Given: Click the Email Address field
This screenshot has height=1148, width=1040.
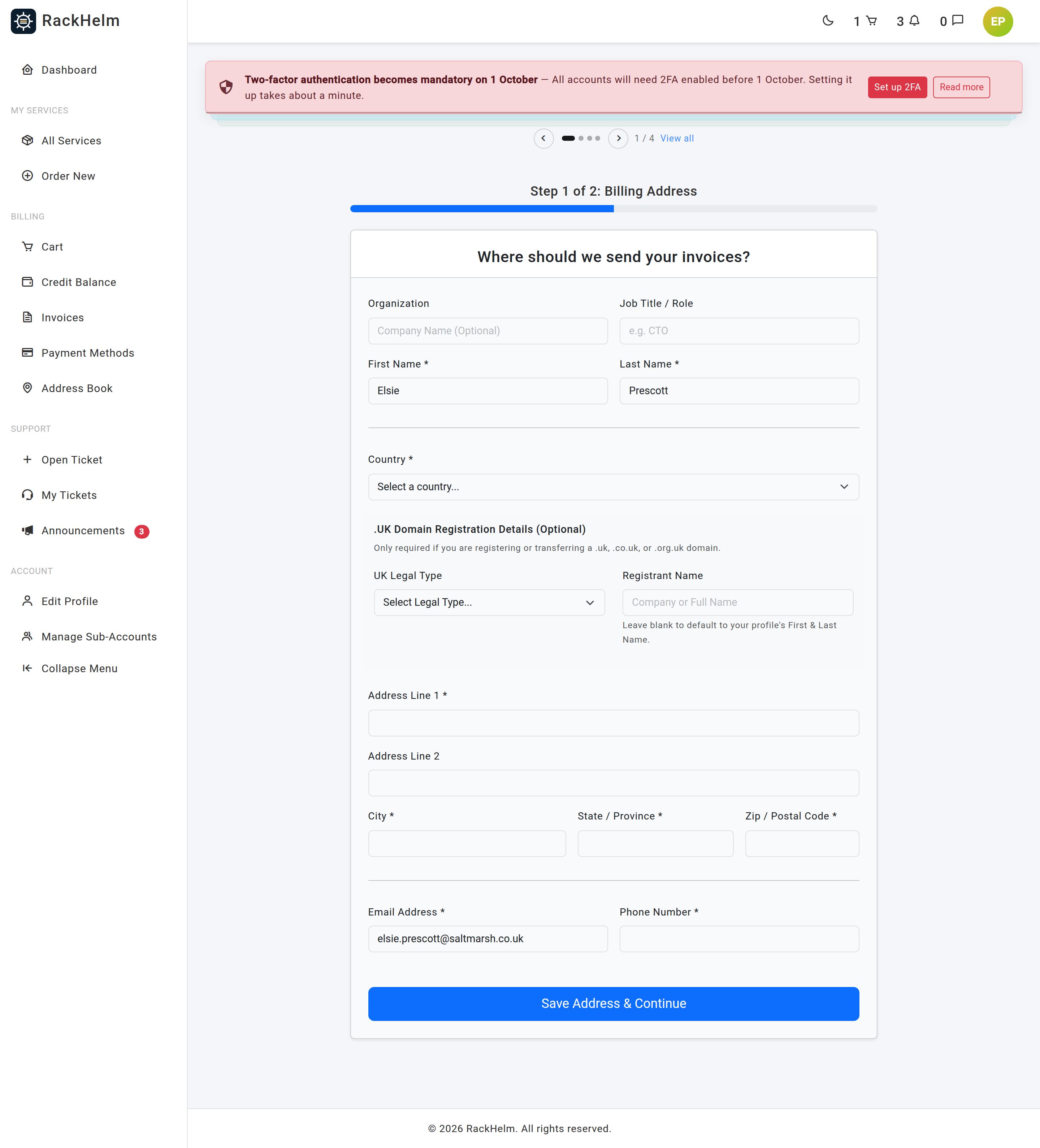Looking at the screenshot, I should click(x=487, y=939).
